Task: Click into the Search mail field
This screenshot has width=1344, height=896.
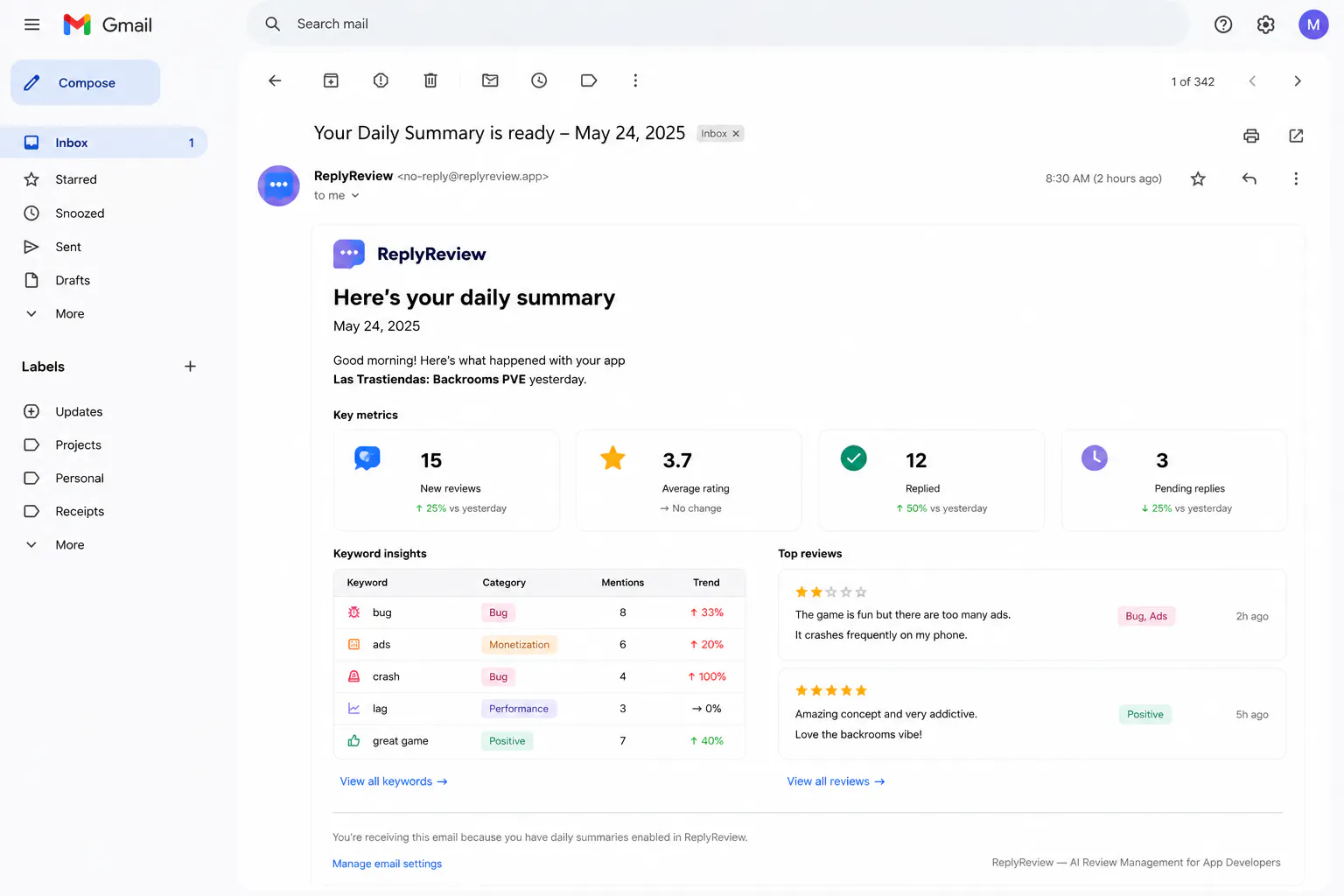Action: (x=717, y=24)
